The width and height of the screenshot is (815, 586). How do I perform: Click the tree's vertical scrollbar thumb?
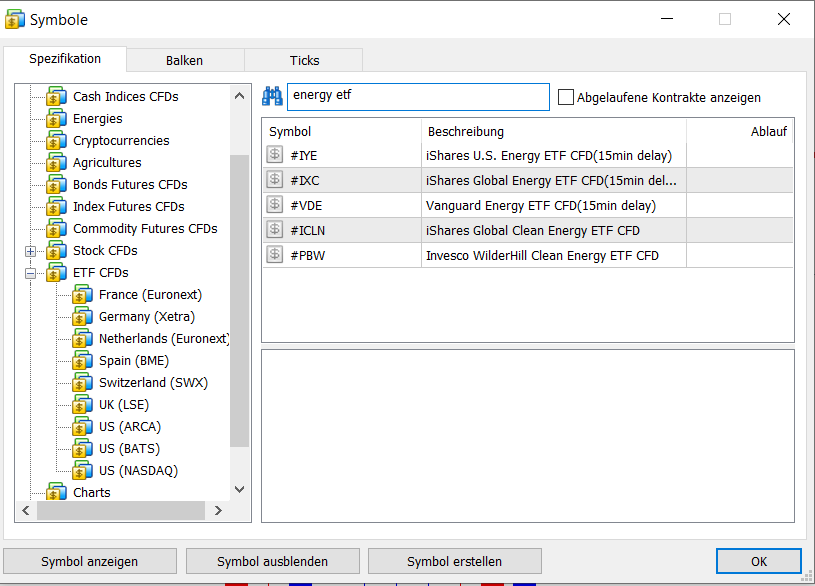(240, 301)
